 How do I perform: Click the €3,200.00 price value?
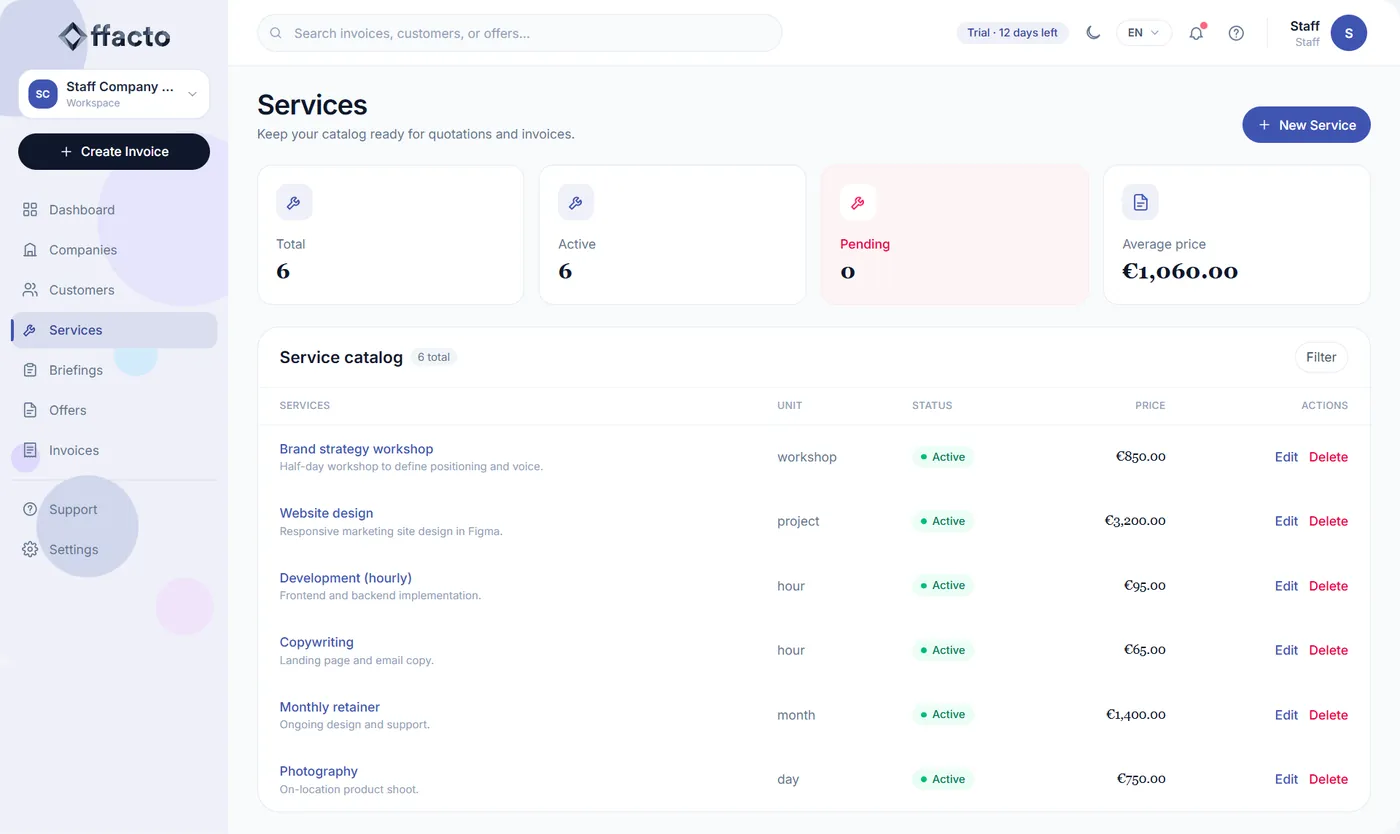click(1135, 521)
